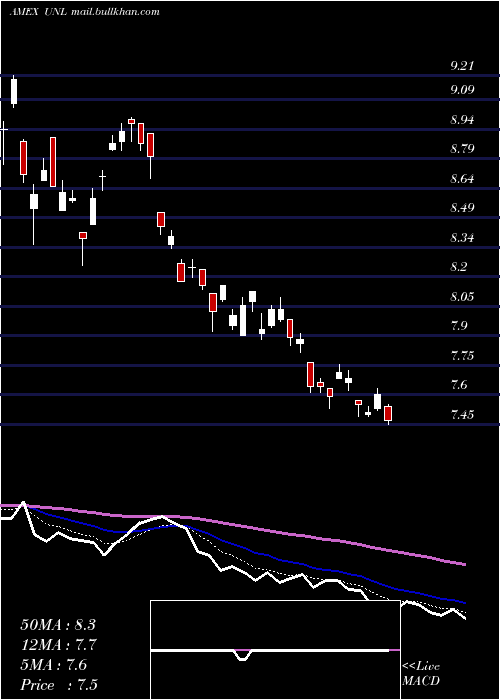Click the Price : 7.5 readout
Viewport: 500px width, 700px height.
click(x=59, y=685)
